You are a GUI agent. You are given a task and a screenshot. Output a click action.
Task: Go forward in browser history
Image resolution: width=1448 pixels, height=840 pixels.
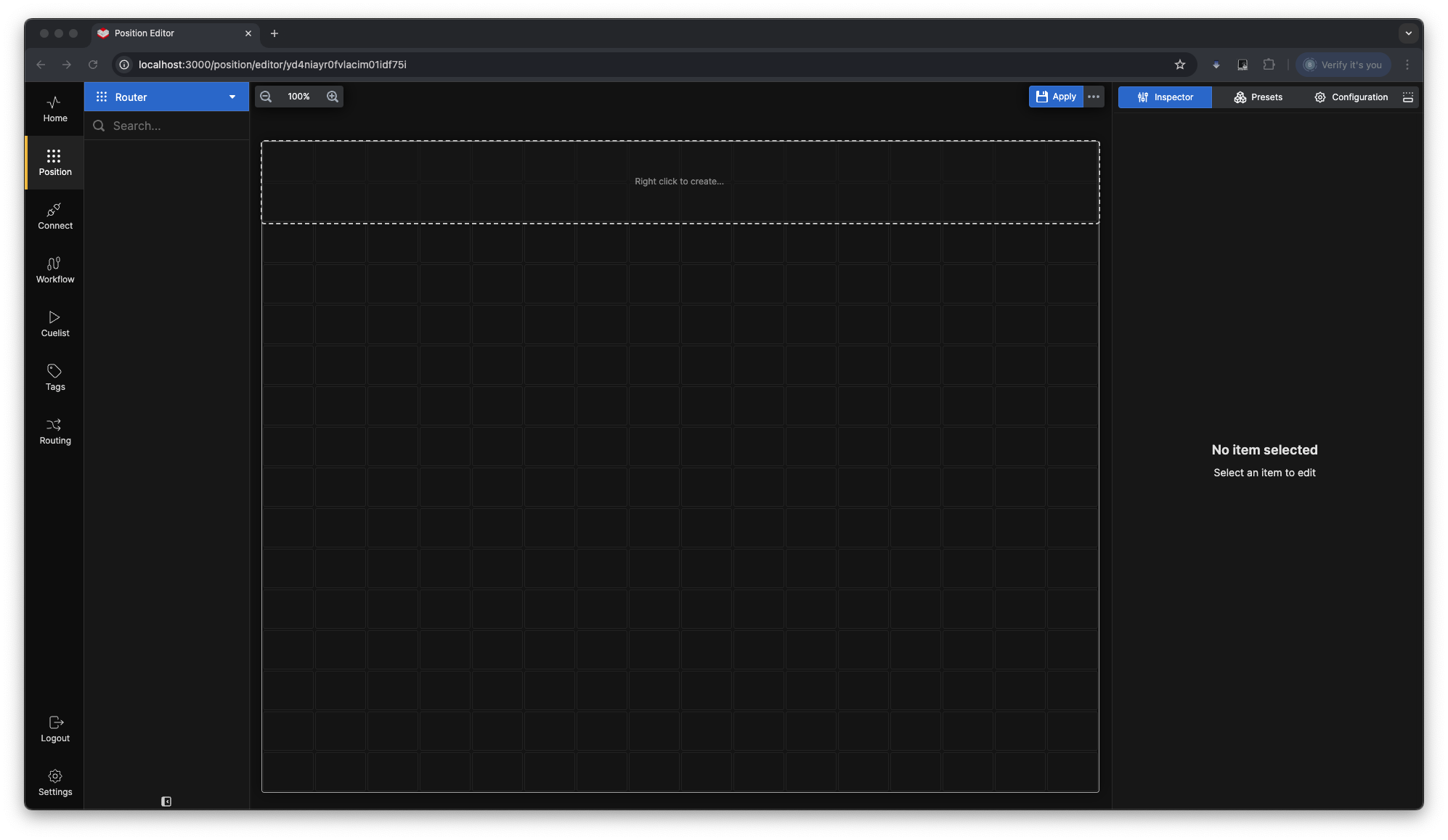click(x=67, y=65)
